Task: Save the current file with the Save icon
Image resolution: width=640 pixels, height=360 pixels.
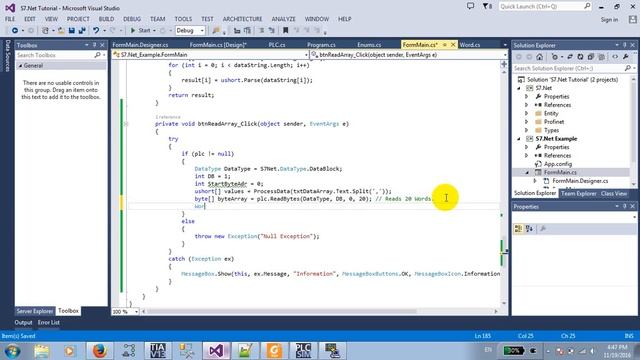Action: pos(71,30)
